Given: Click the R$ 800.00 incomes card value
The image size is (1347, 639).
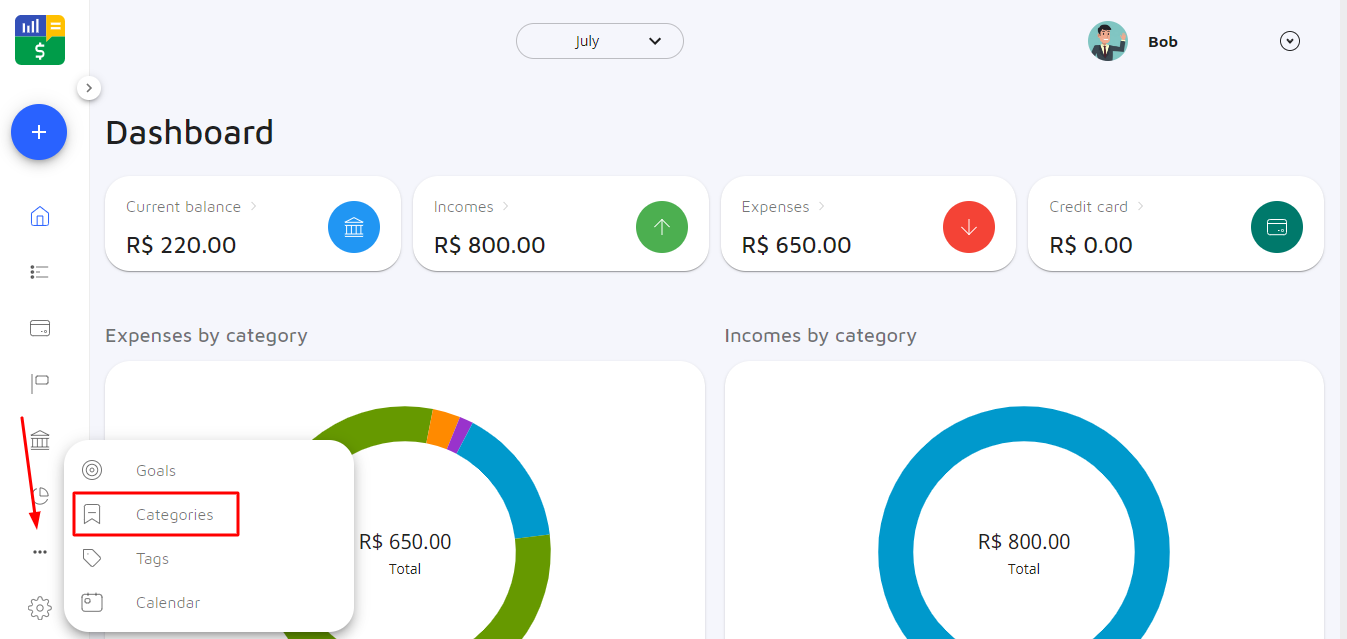Looking at the screenshot, I should 490,245.
